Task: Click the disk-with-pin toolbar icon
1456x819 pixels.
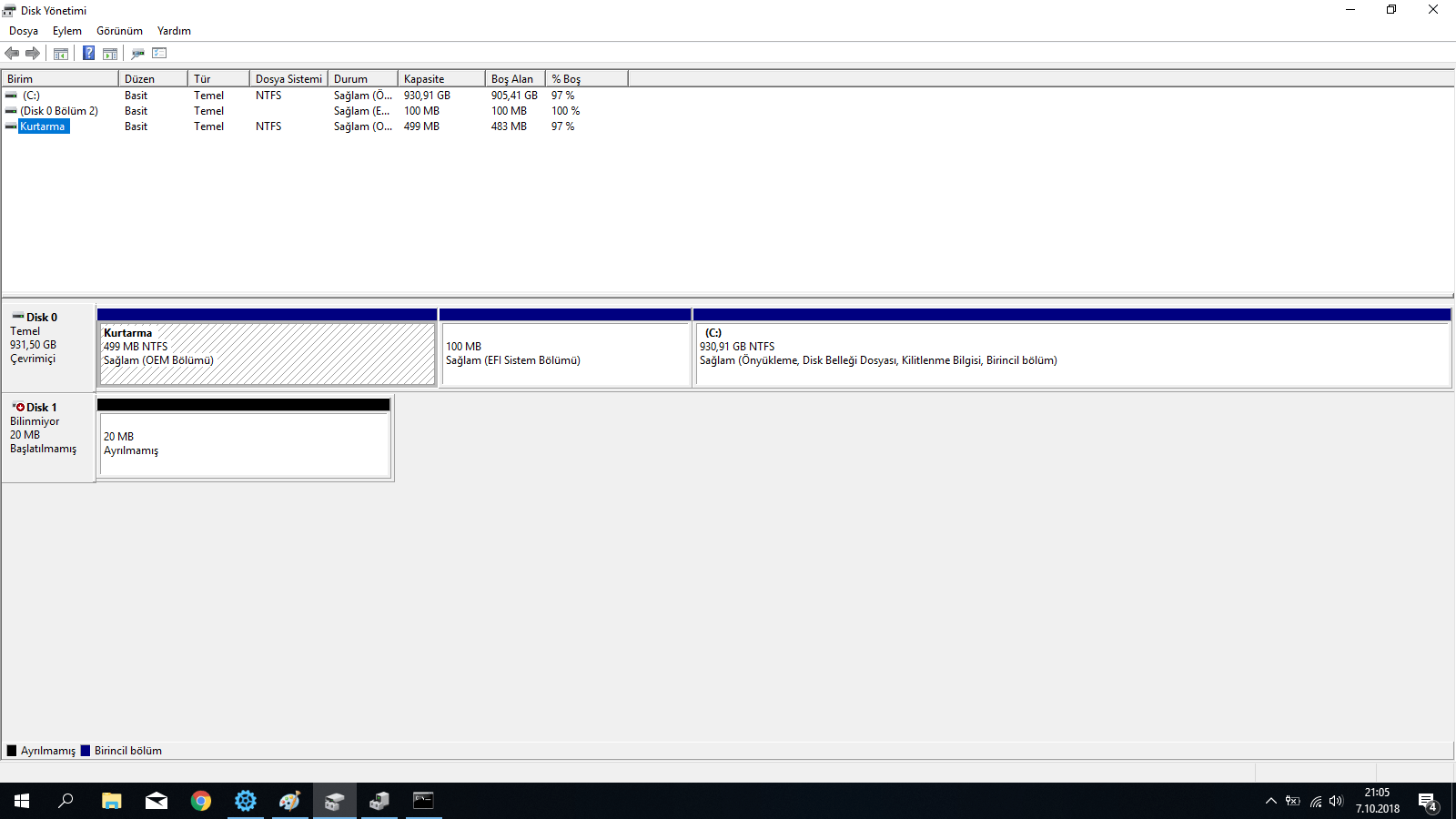Action: coord(137,54)
